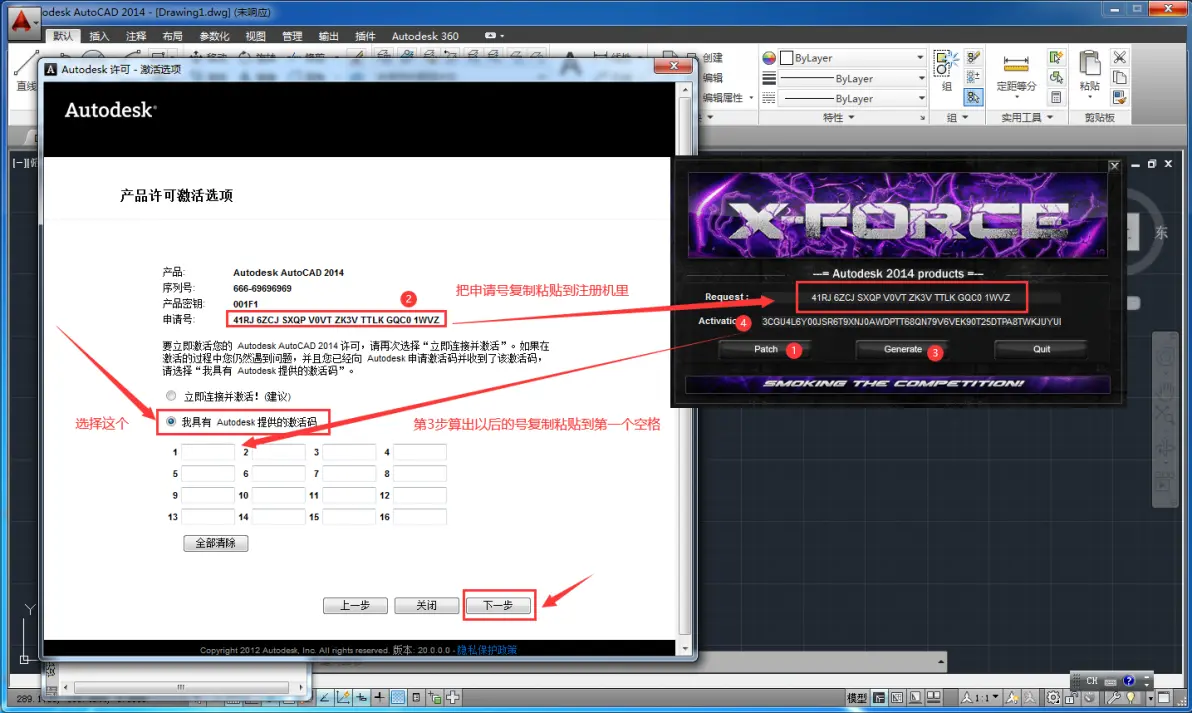Toggle Dynamic Input in status bar
Screen dimensions: 1192x713
[x=361, y=698]
